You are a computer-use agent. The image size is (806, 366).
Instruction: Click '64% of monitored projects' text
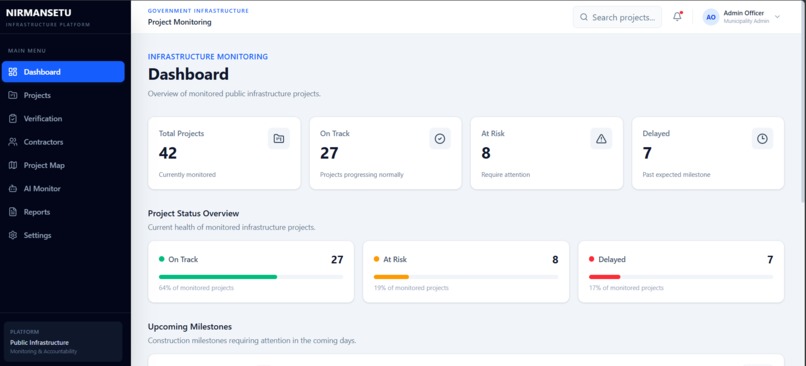196,288
